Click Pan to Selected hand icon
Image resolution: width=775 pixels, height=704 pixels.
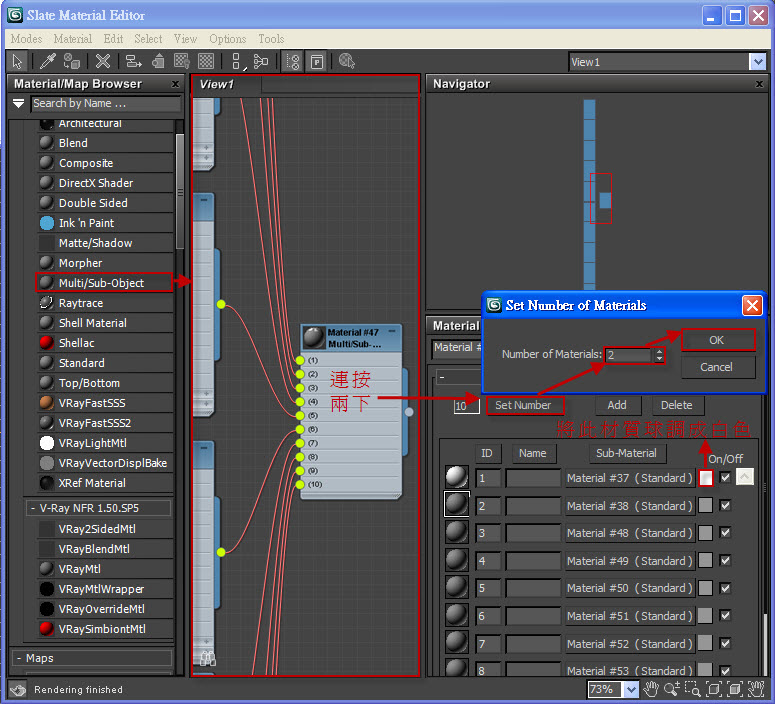pos(757,689)
